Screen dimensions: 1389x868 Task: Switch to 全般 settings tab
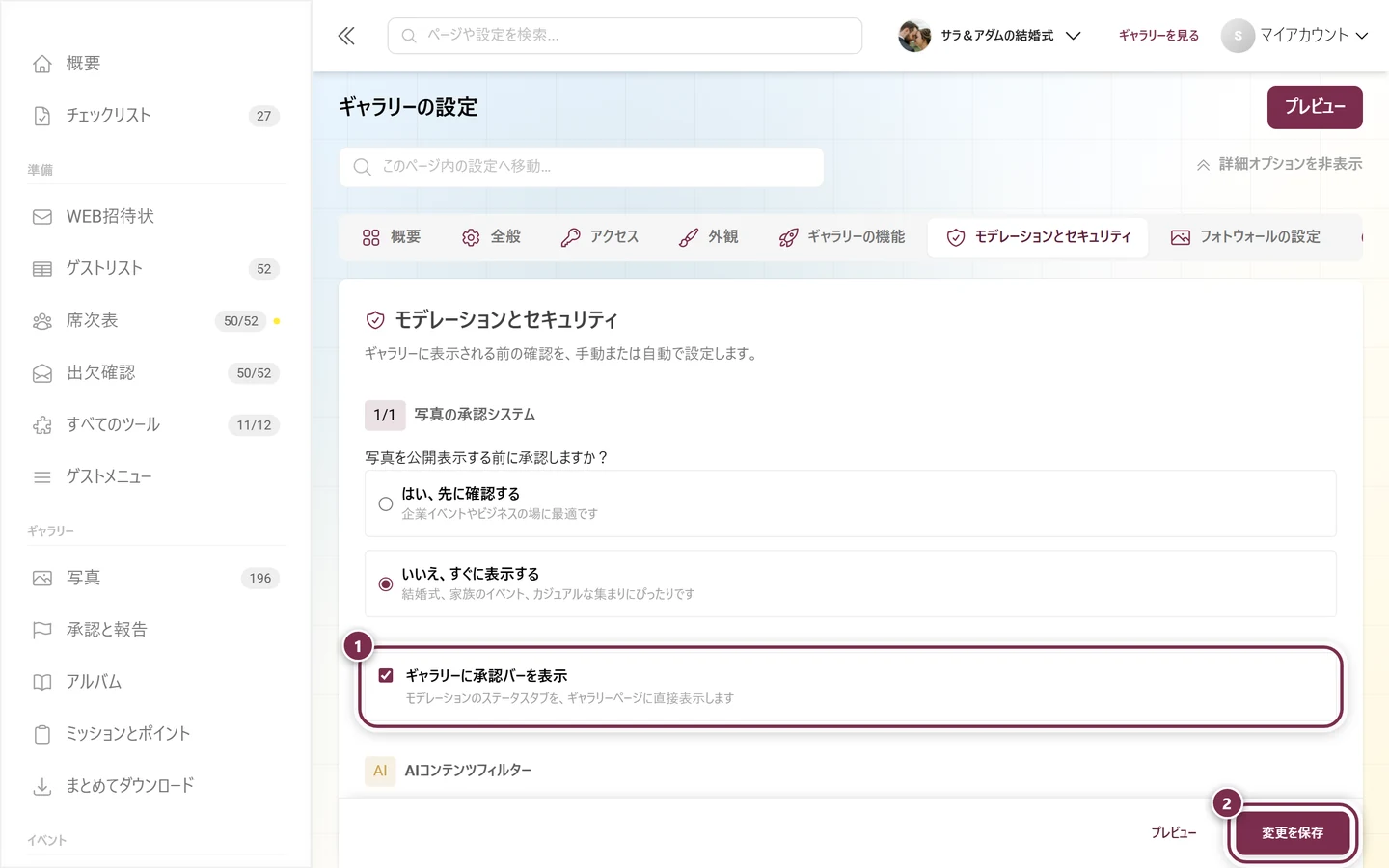click(492, 237)
